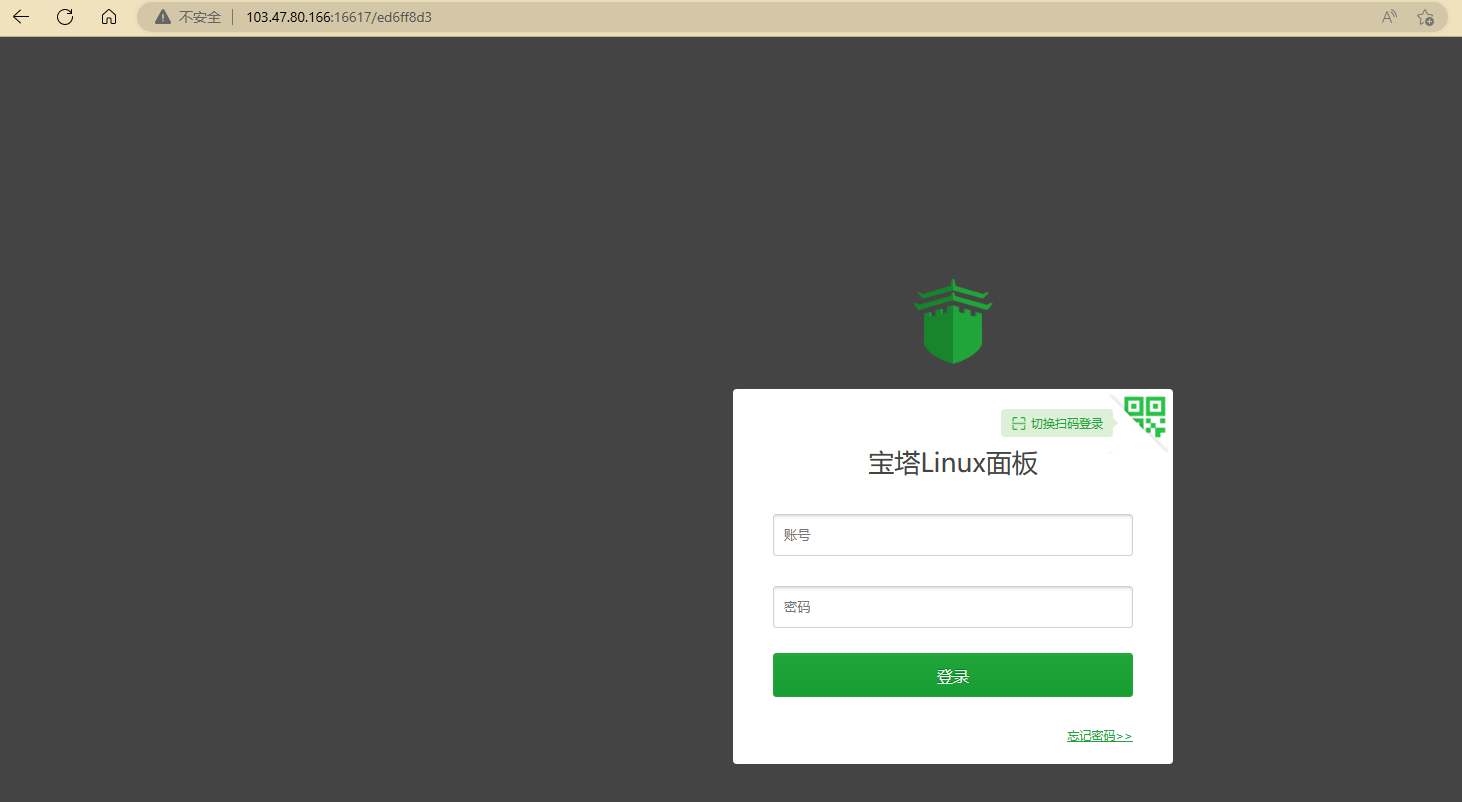The image size is (1462, 802).
Task: Click the 宝塔Linux面板 heading
Action: (x=953, y=464)
